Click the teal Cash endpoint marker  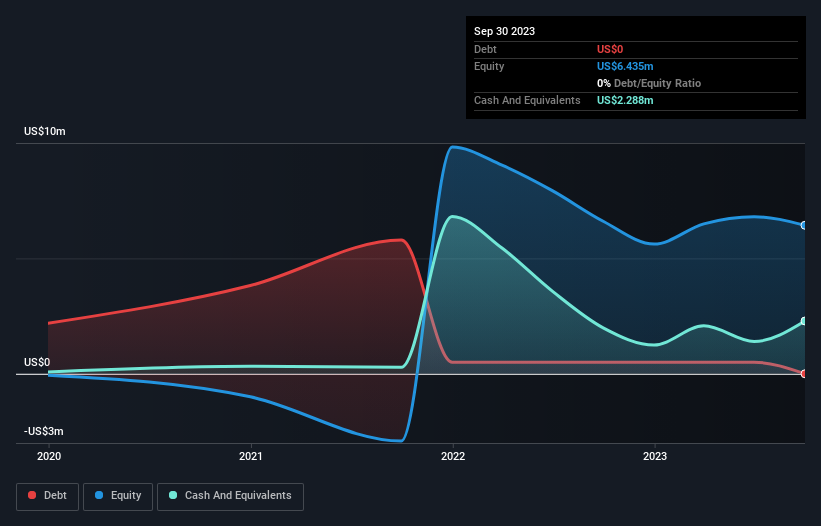tap(804, 321)
